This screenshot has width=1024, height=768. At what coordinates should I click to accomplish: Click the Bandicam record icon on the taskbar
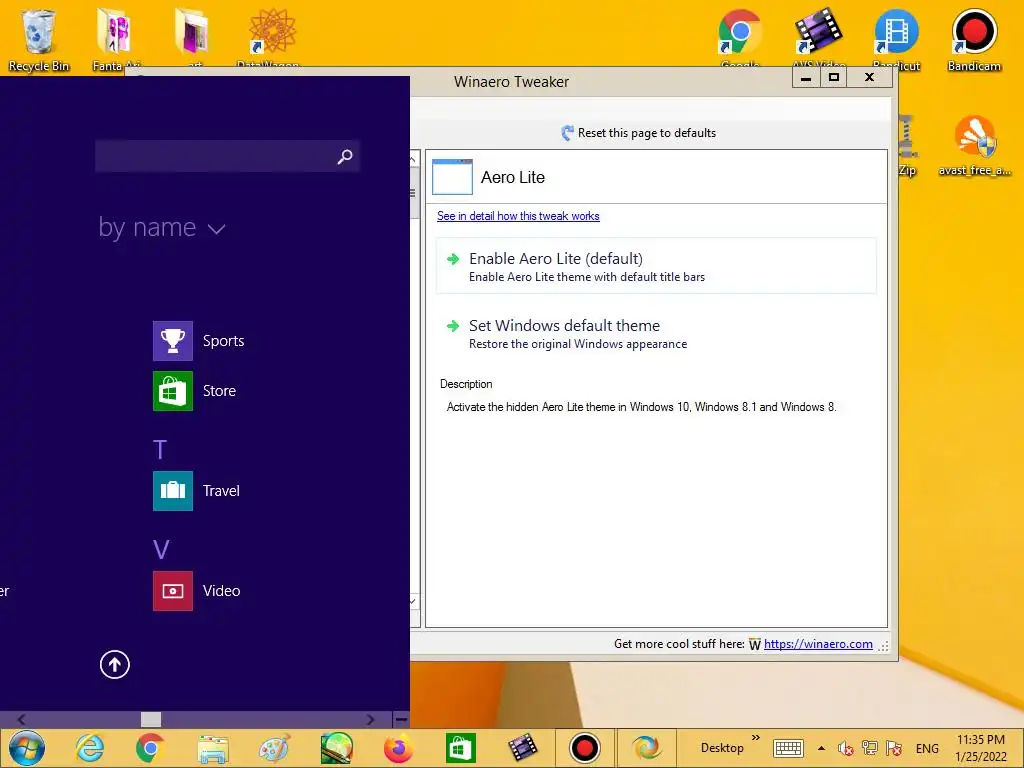point(584,748)
